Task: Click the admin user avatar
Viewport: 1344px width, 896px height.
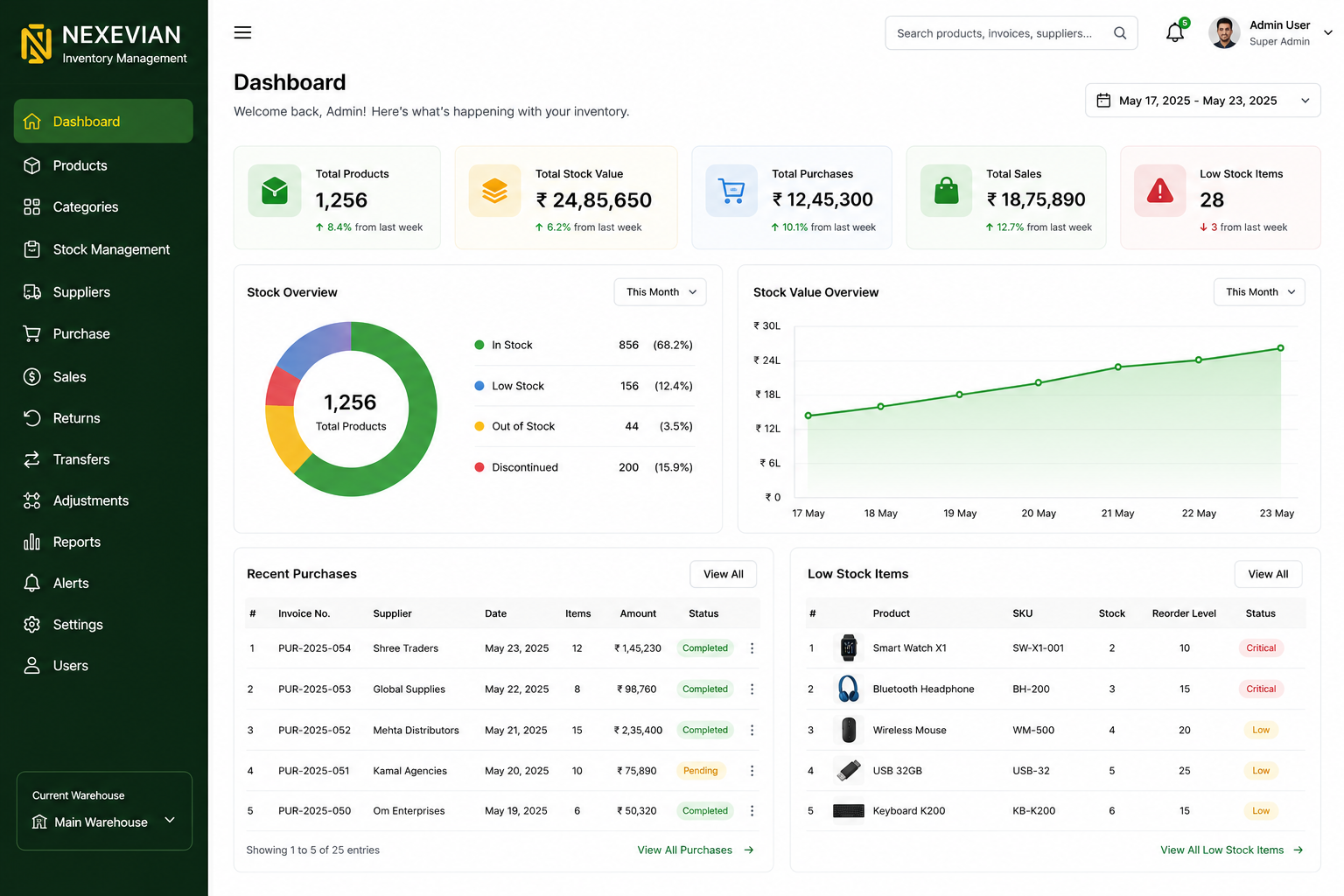Action: click(1224, 33)
